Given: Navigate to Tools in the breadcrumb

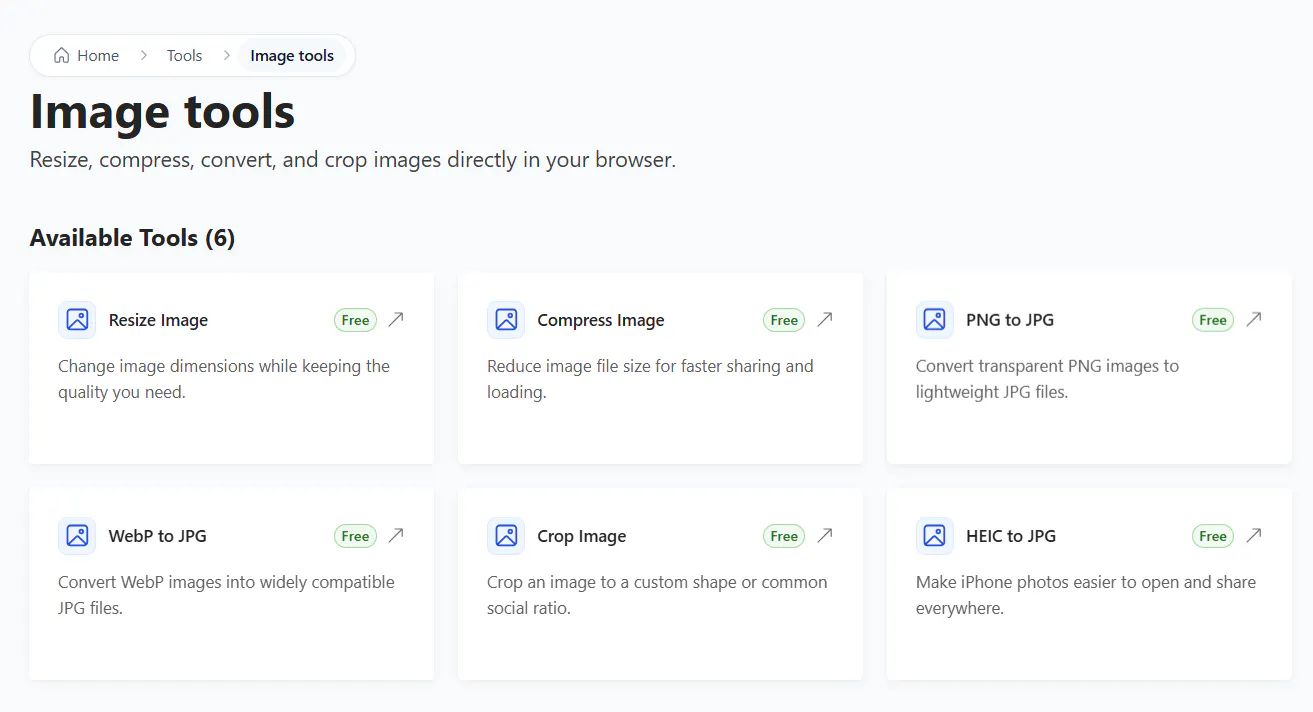Looking at the screenshot, I should point(185,56).
